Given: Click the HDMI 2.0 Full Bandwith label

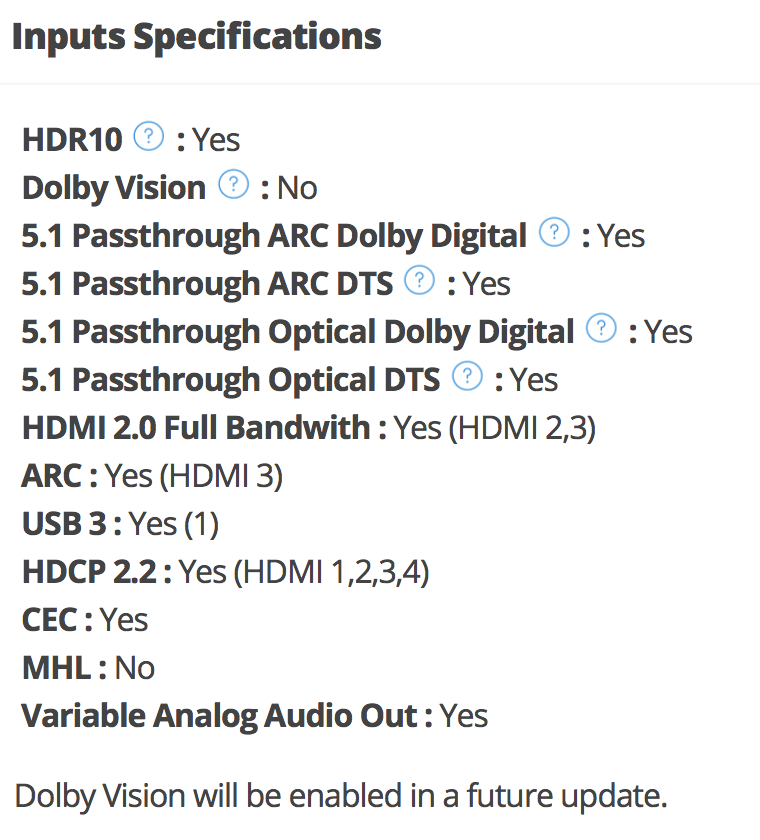Looking at the screenshot, I should [x=196, y=428].
